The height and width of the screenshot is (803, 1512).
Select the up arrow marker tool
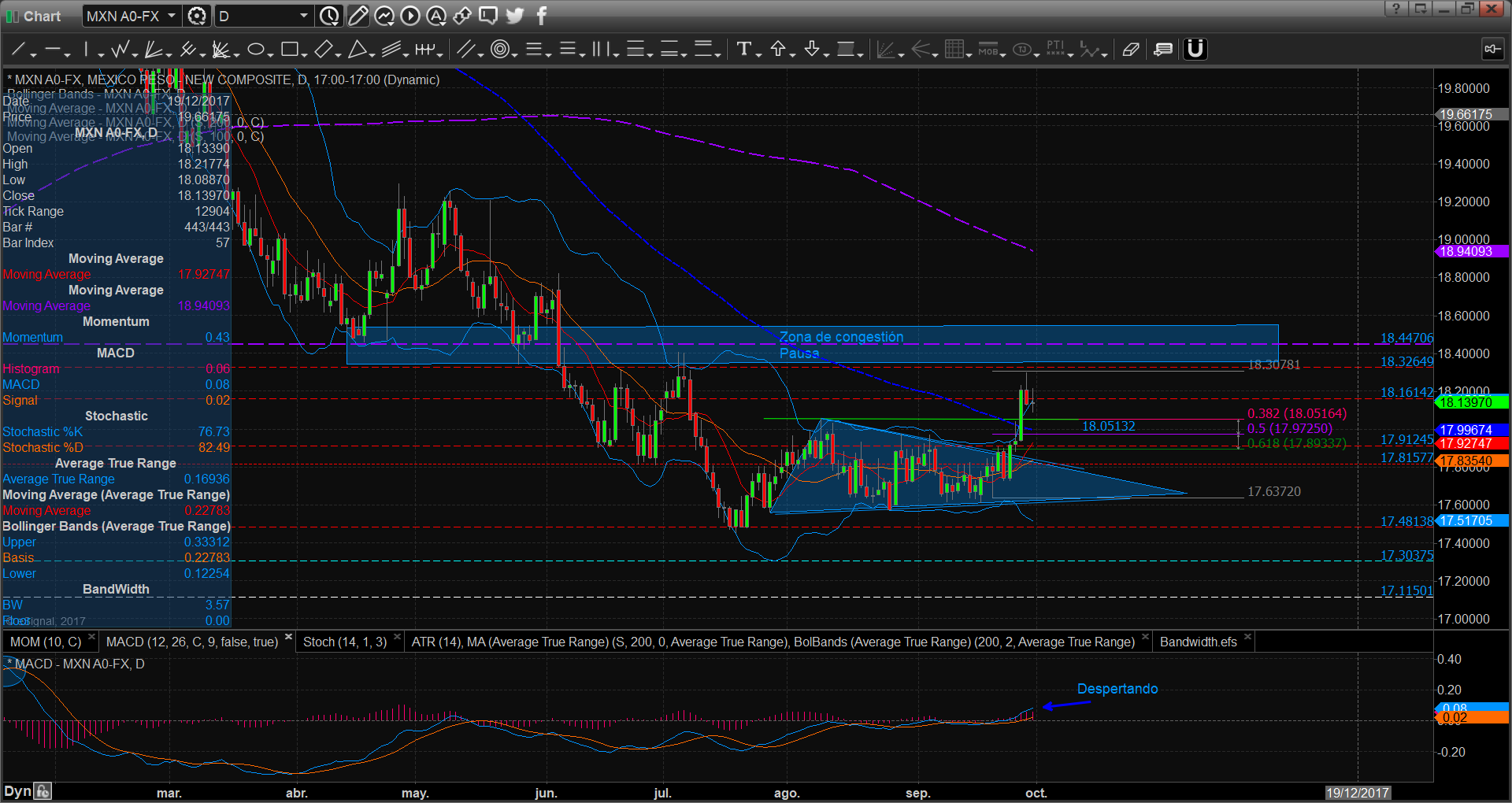(x=778, y=50)
